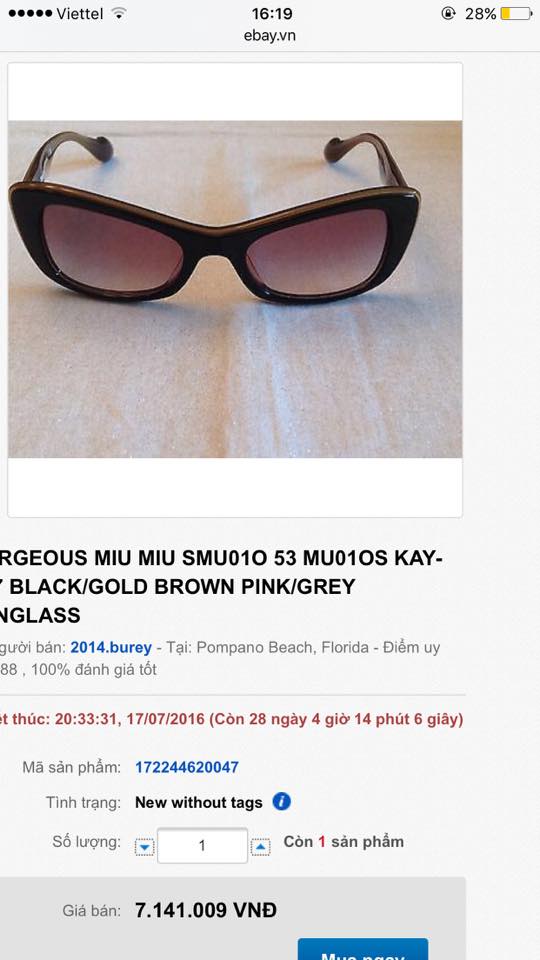Viewport: 540px width, 960px height.
Task: Tap the 16:19 clock in status bar
Action: 272,13
